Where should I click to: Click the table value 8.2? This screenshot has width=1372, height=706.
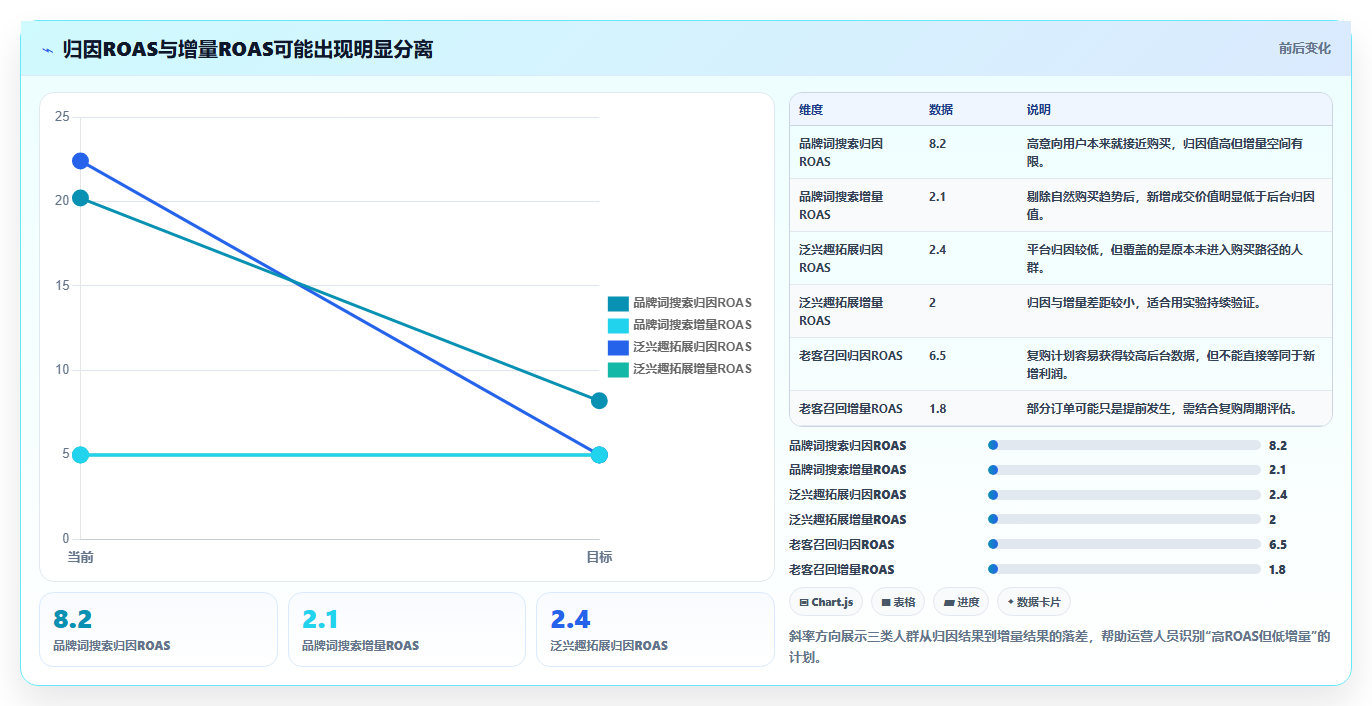937,144
